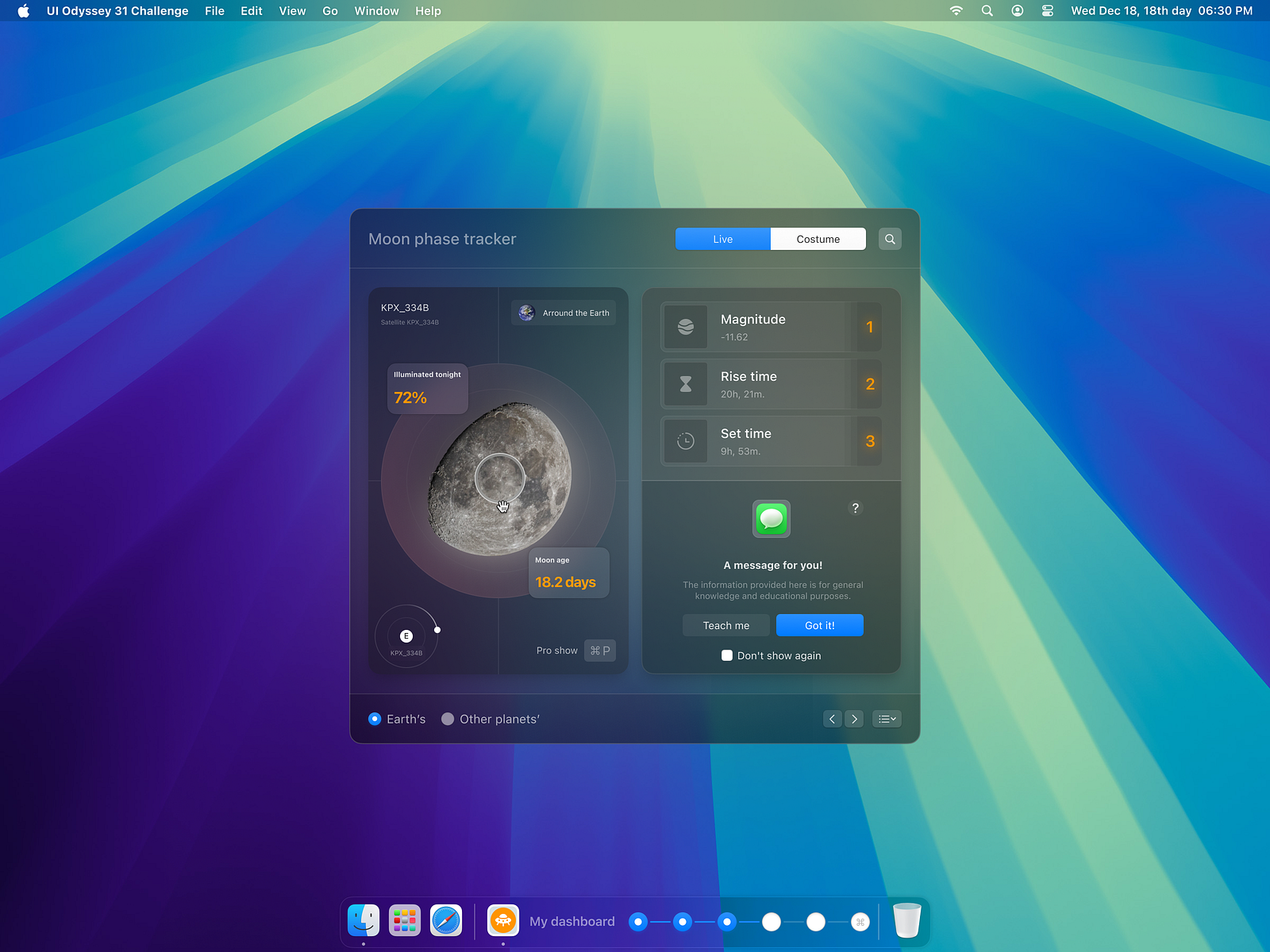Viewport: 1270px width, 952px height.
Task: Open the help question mark icon
Action: coord(855,508)
